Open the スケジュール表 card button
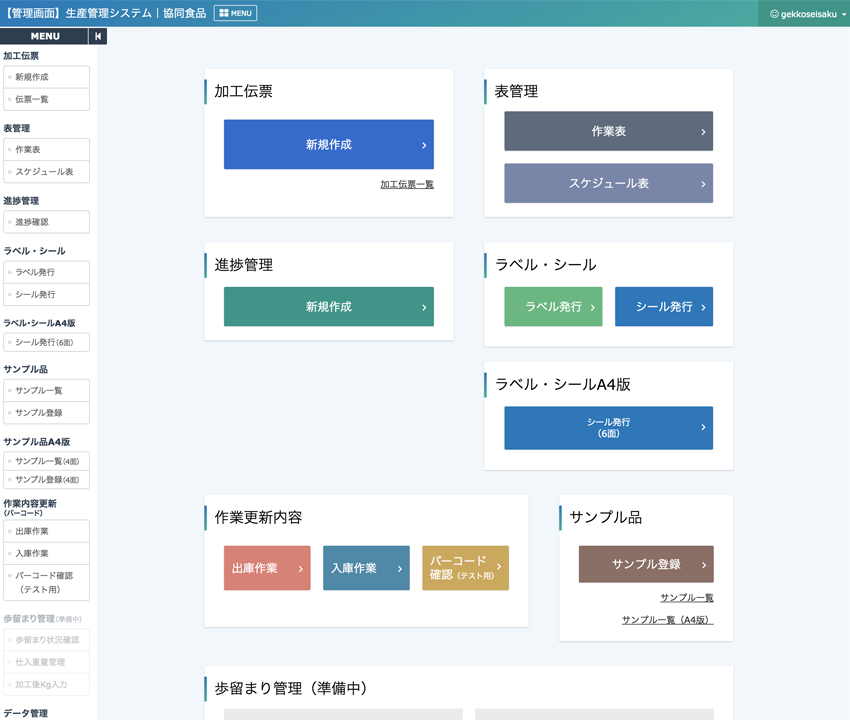 click(x=608, y=184)
